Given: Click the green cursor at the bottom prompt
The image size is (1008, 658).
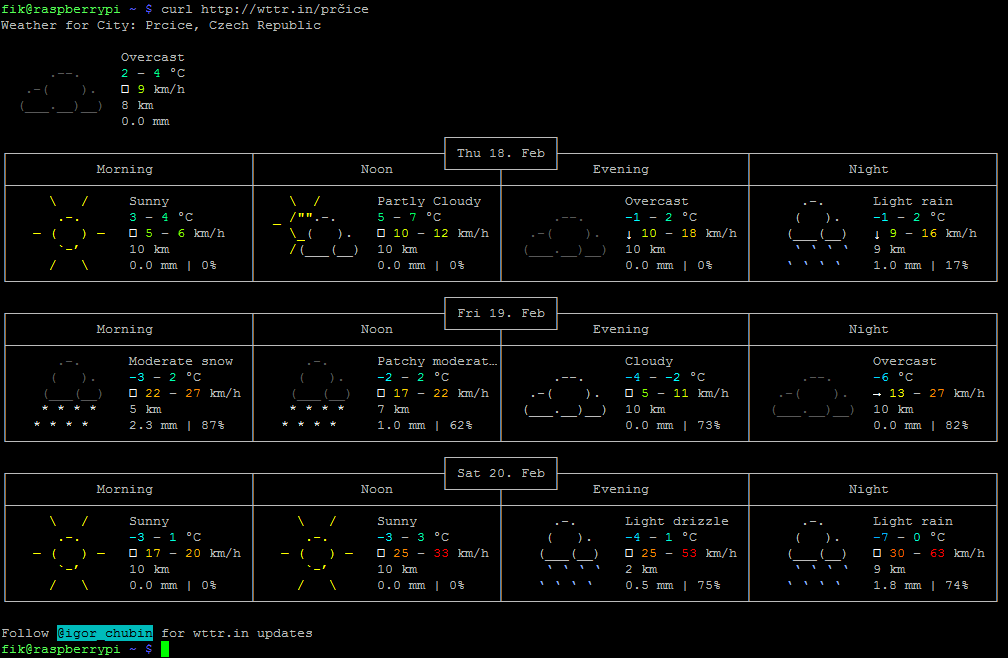Looking at the screenshot, I should (x=165, y=649).
